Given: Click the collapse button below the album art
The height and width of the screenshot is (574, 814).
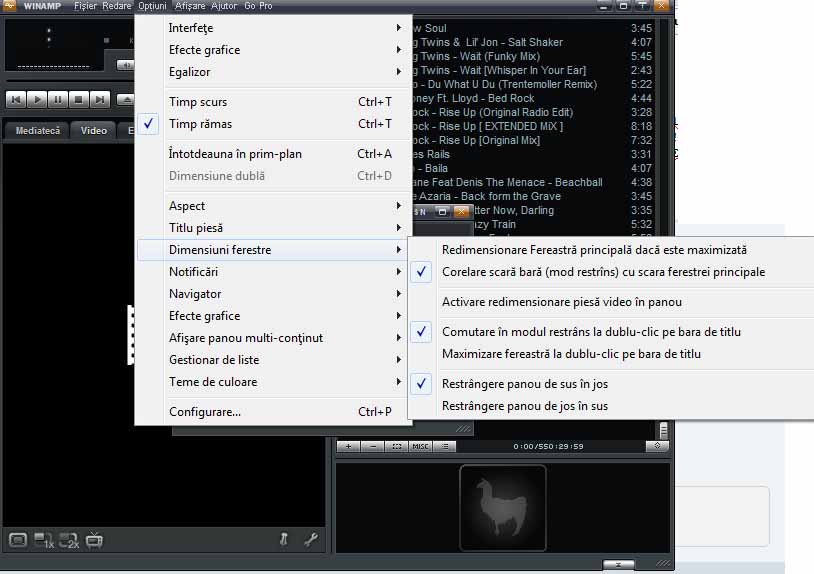Looking at the screenshot, I should point(618,564).
